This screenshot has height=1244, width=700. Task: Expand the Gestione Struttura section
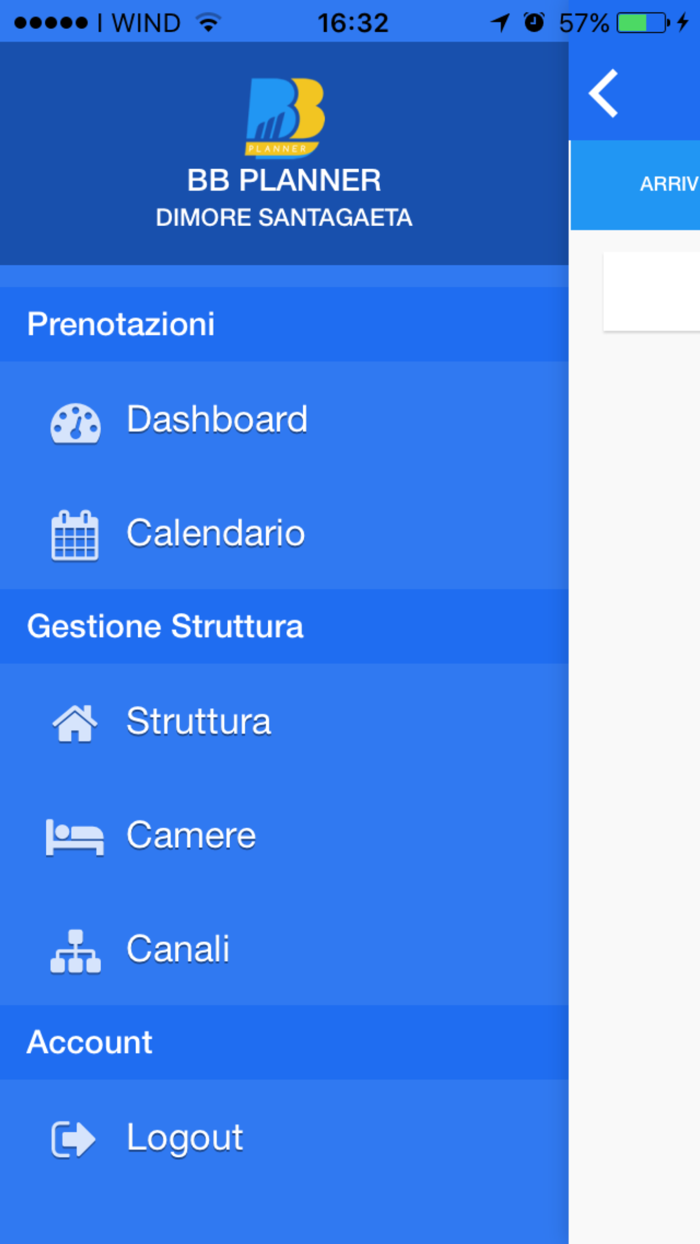click(164, 626)
